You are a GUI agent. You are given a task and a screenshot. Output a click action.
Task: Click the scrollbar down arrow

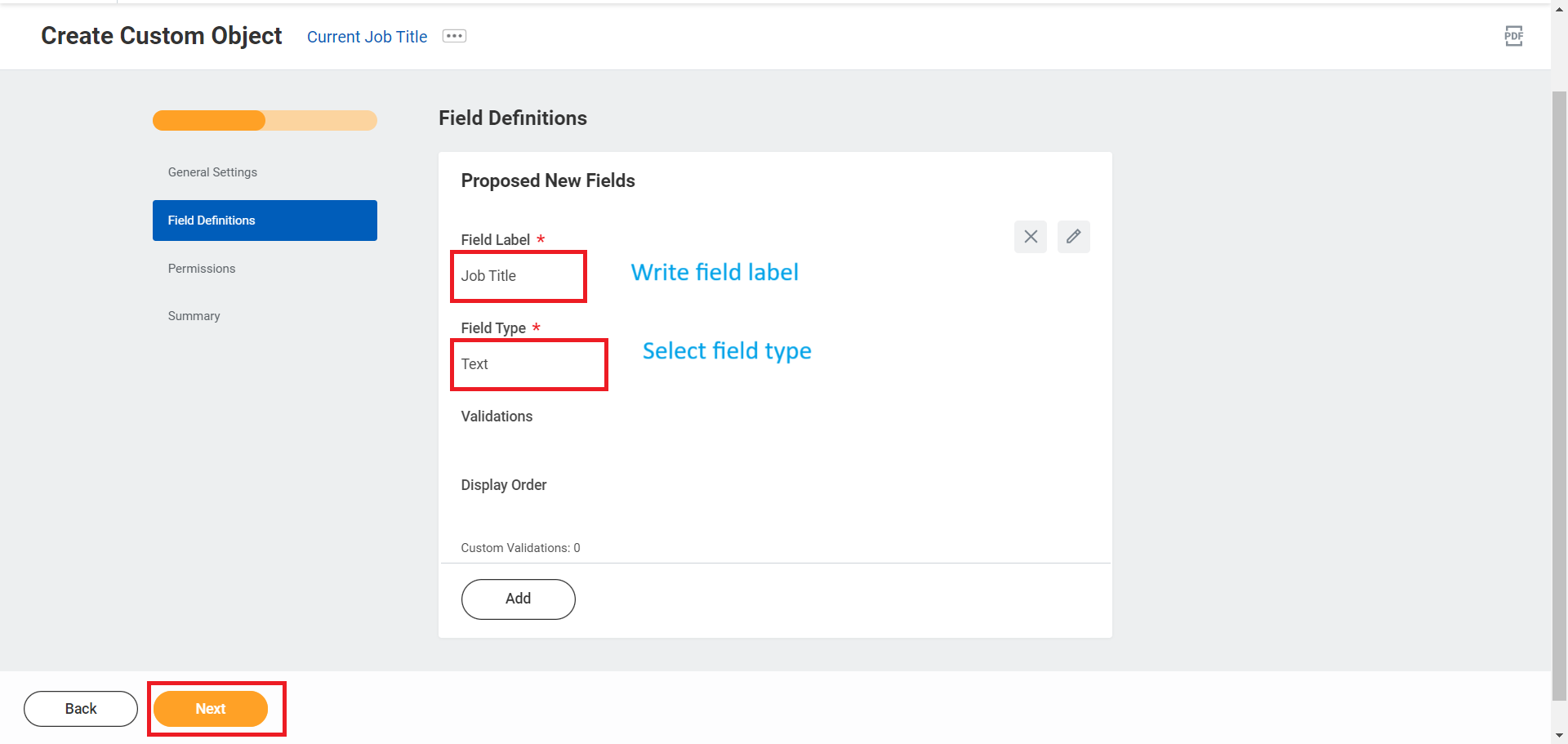pos(1559,736)
